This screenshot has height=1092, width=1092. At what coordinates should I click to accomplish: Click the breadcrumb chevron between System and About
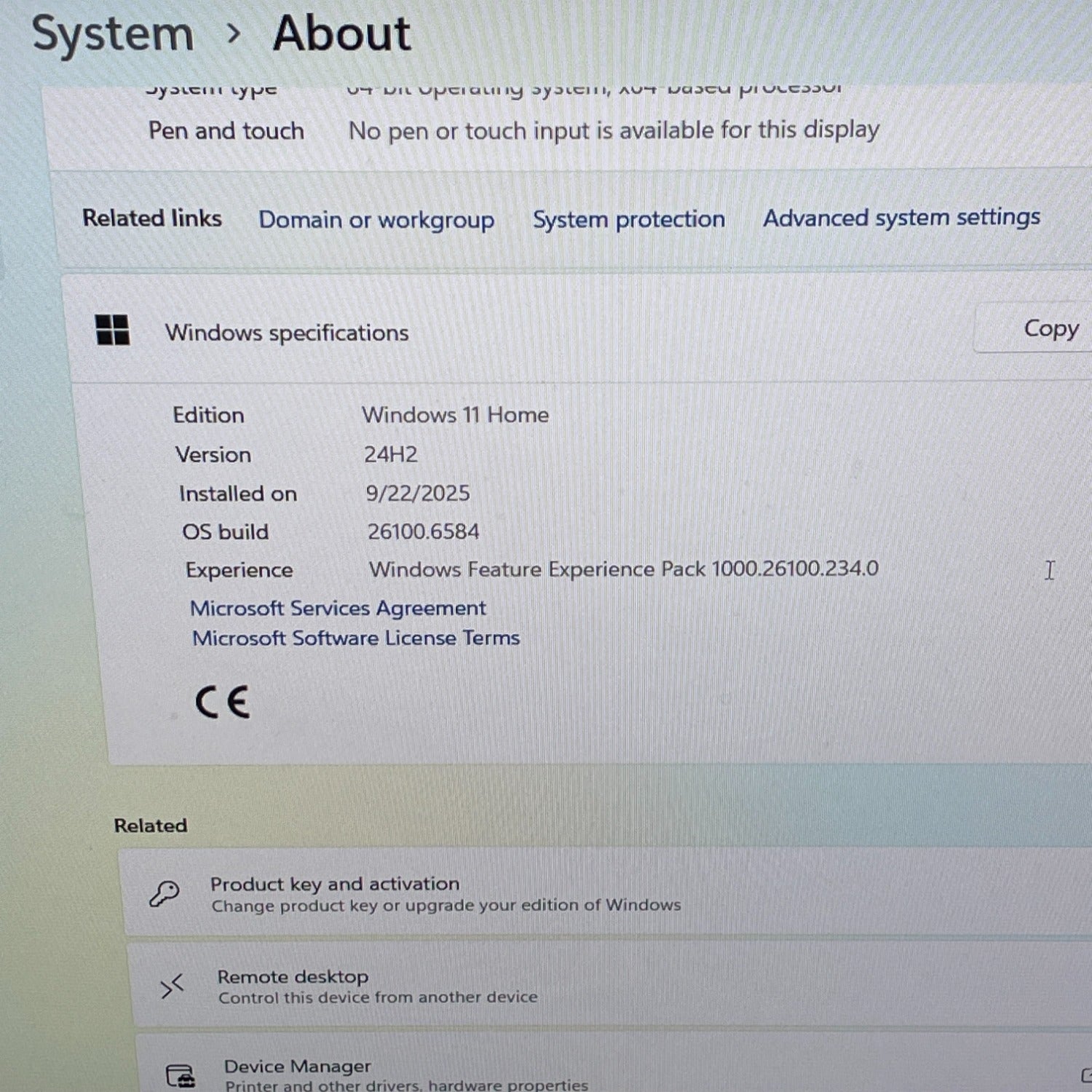point(234,33)
